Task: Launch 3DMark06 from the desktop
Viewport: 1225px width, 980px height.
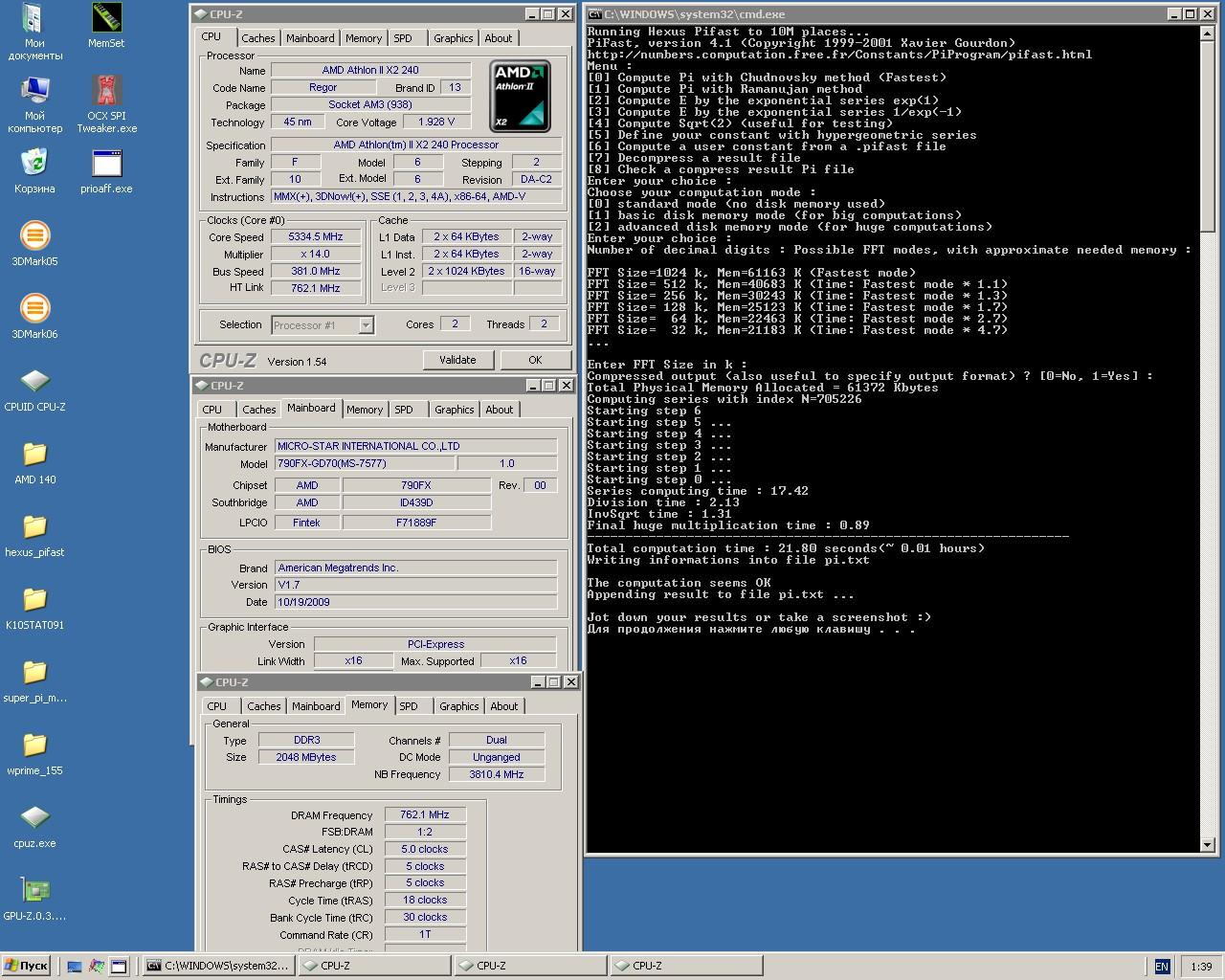Action: pos(34,317)
